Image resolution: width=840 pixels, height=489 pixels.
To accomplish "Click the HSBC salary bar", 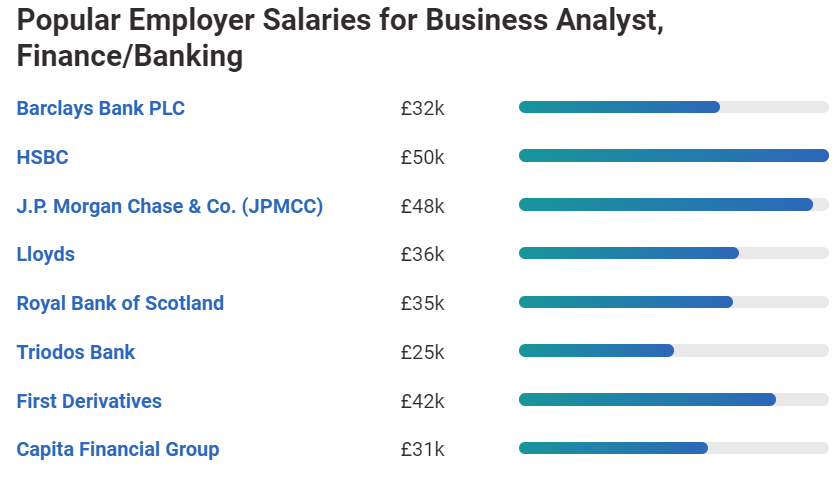I will pyautogui.click(x=673, y=155).
